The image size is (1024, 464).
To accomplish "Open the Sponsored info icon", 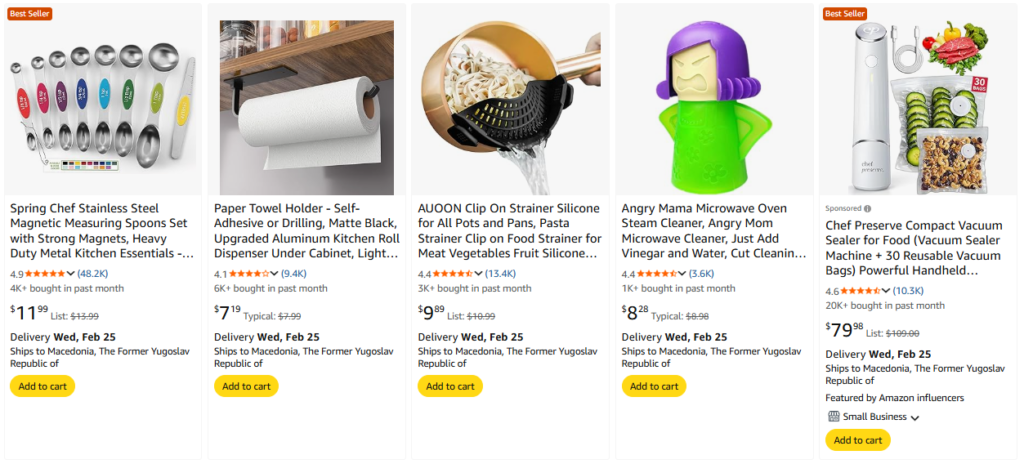I will [867, 208].
